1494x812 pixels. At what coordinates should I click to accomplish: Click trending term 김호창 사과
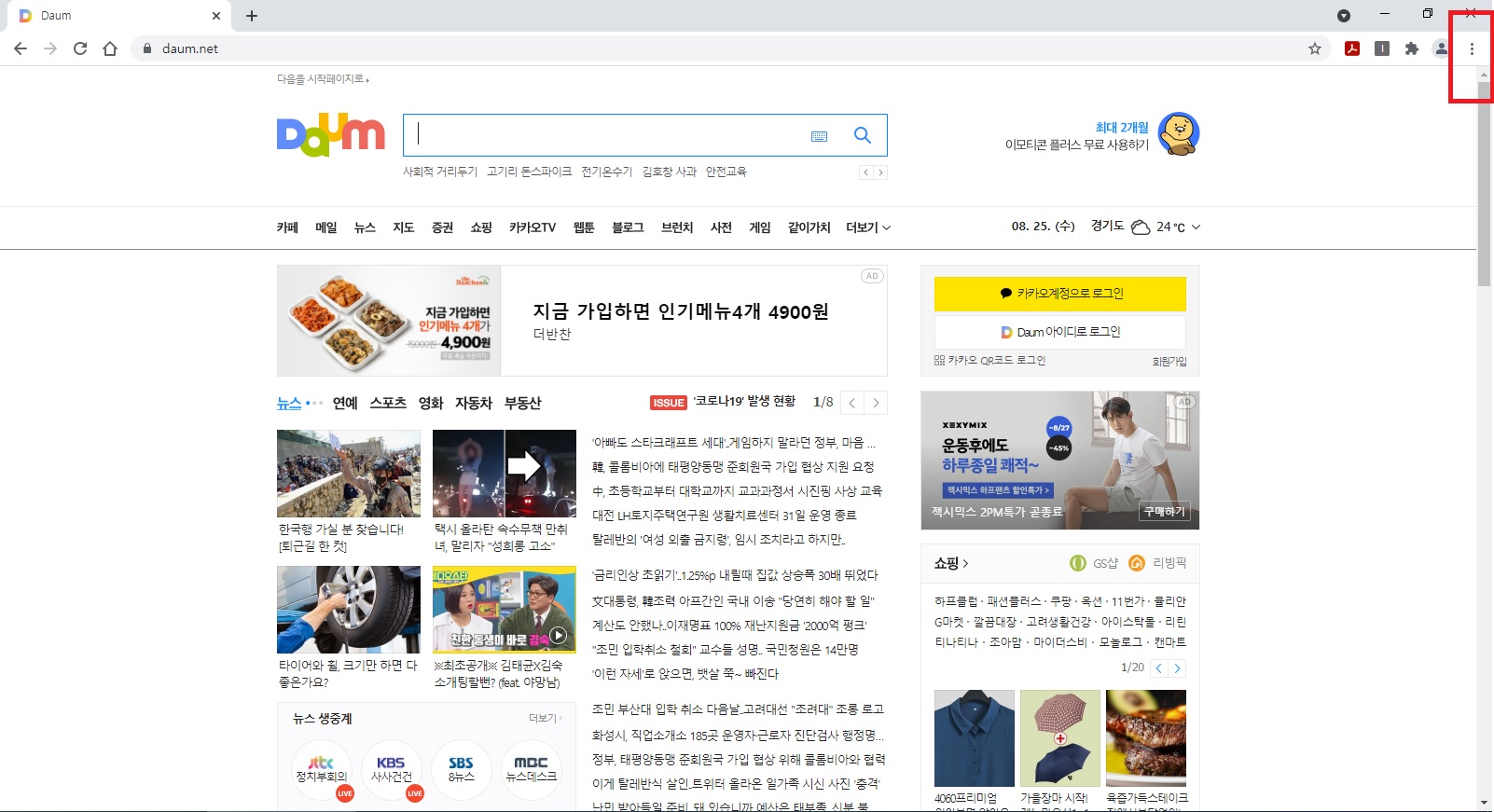click(x=670, y=172)
